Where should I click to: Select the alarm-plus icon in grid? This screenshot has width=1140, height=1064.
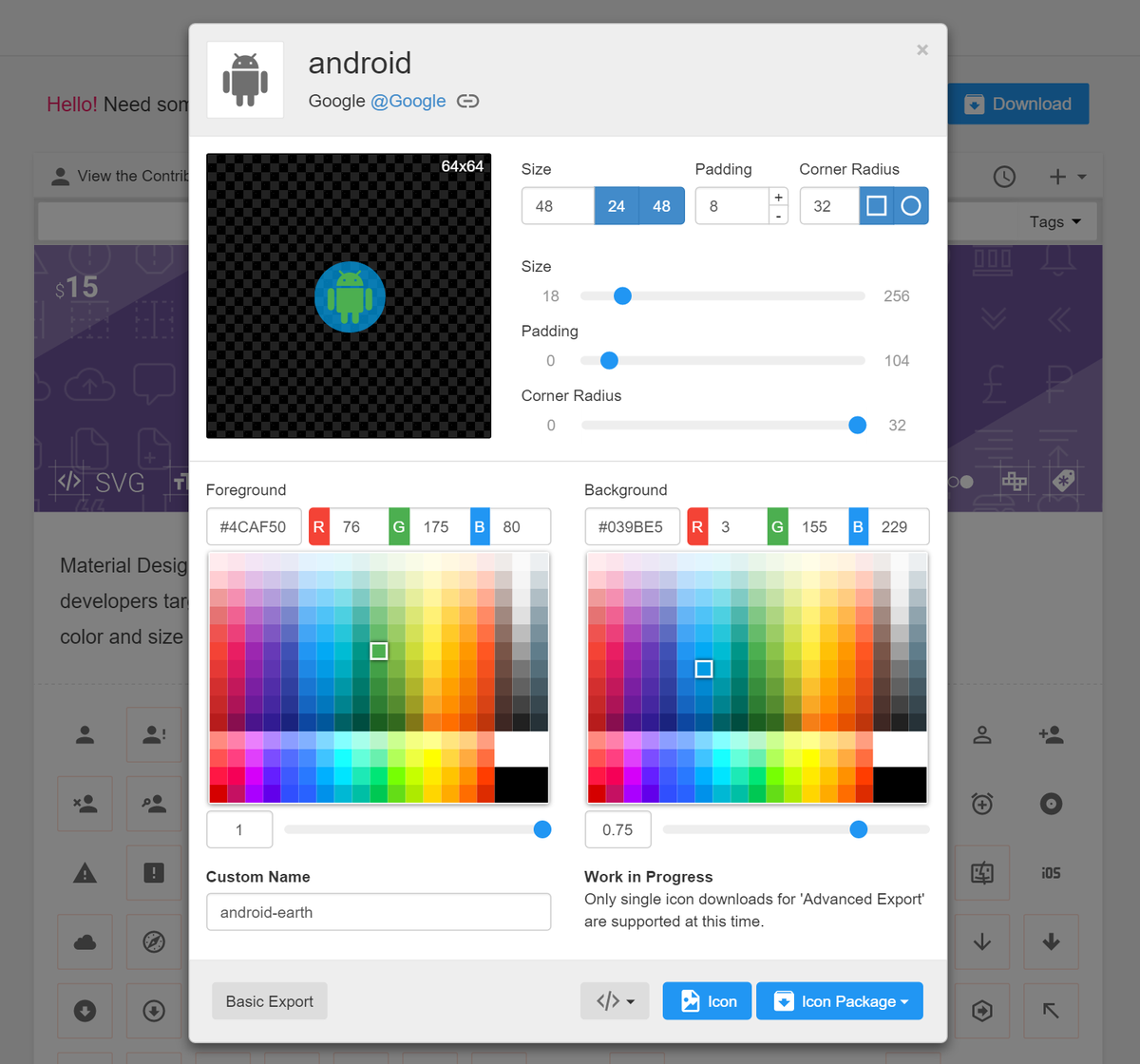pos(982,804)
